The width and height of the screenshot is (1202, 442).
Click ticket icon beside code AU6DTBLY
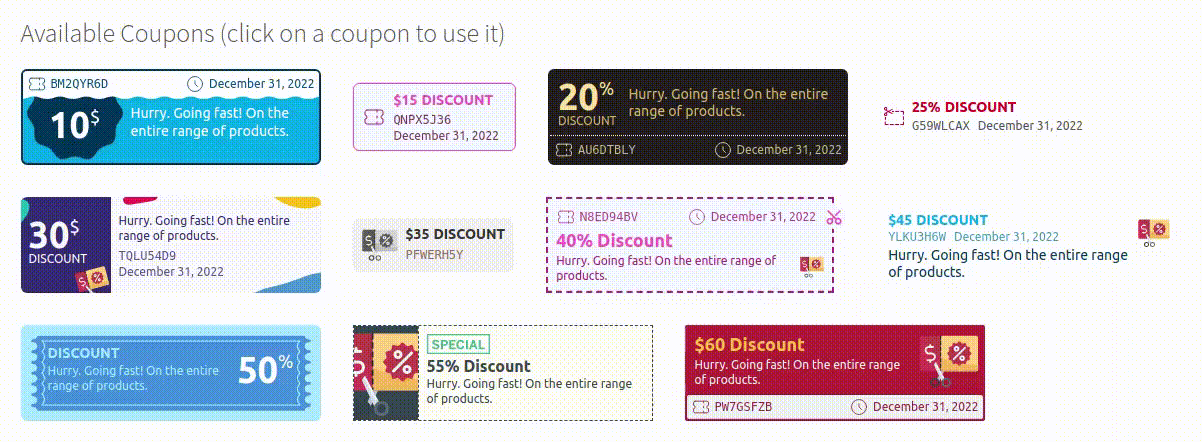565,150
